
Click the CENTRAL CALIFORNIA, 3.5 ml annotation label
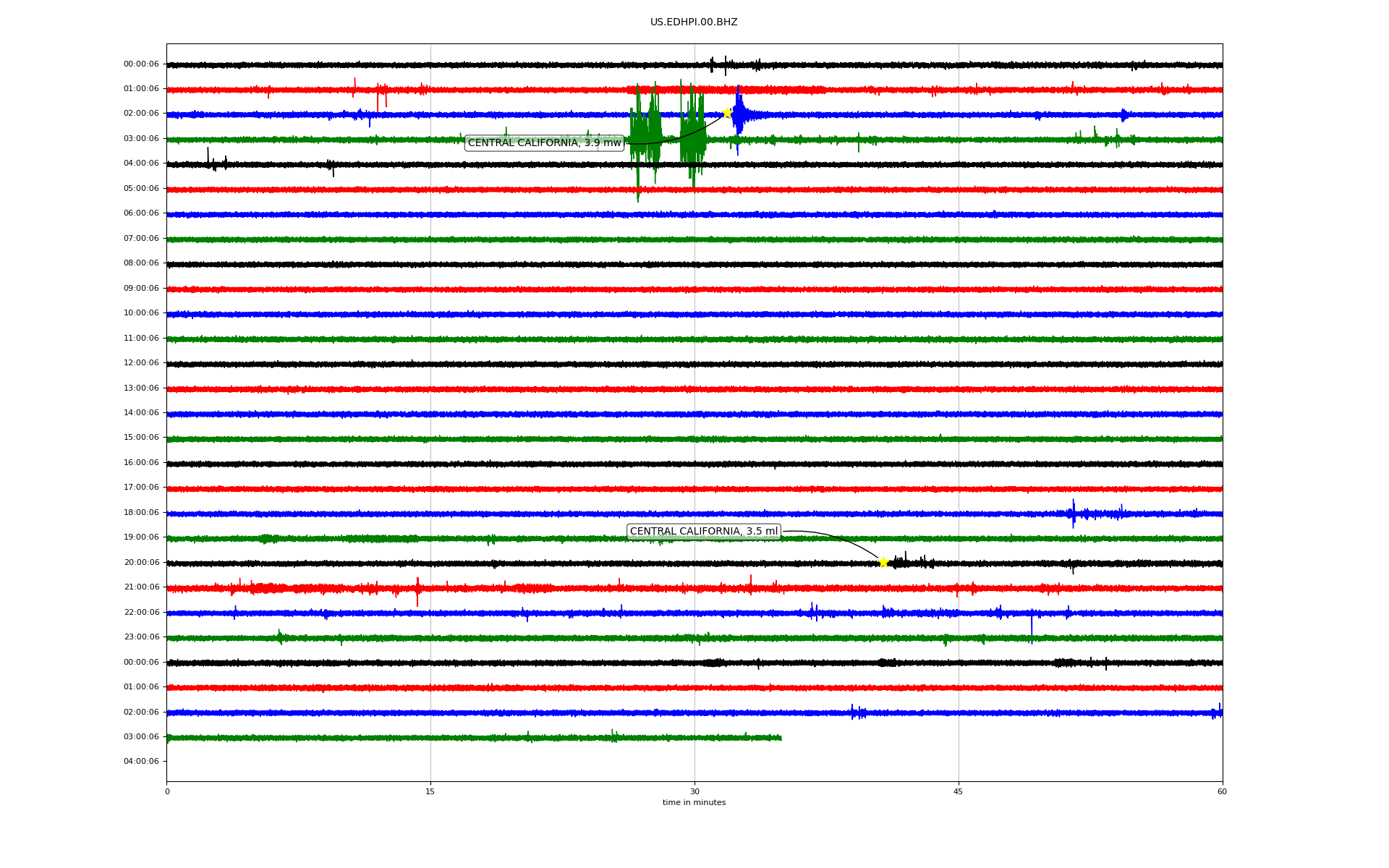coord(703,532)
